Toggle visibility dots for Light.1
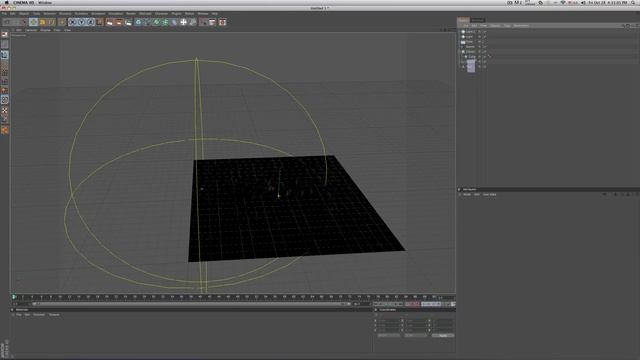Image resolution: width=640 pixels, height=360 pixels. pyautogui.click(x=480, y=31)
